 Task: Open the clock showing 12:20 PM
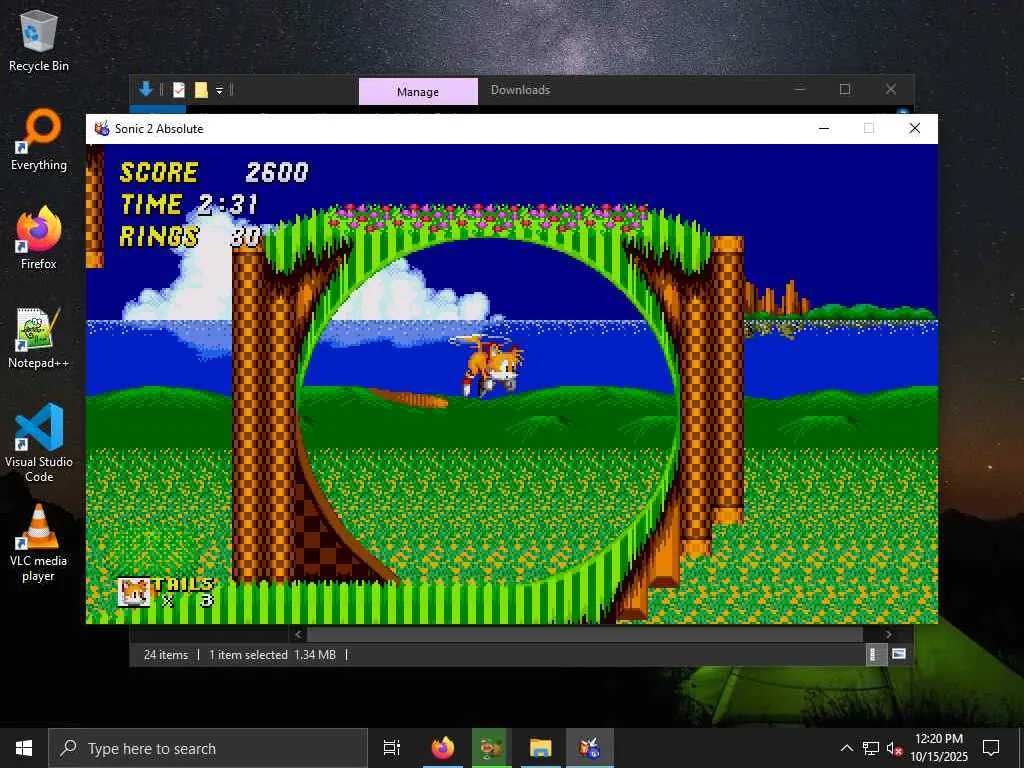pyautogui.click(x=939, y=748)
